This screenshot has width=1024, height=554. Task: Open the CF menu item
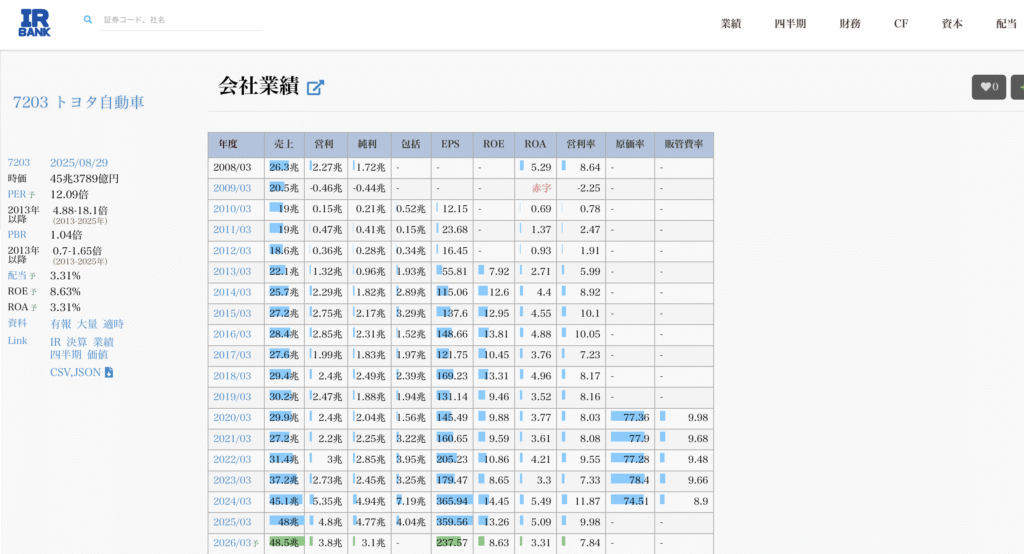(901, 24)
